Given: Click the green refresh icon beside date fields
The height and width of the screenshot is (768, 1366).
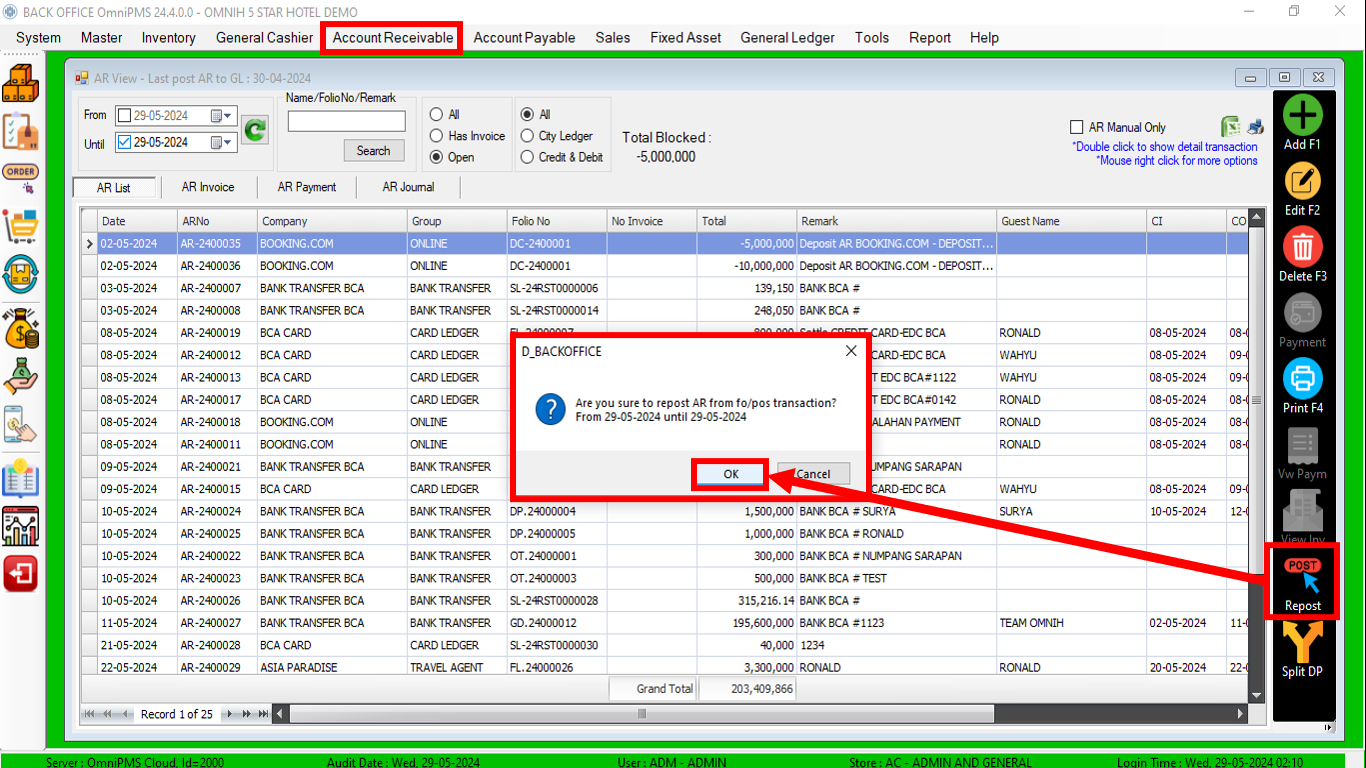Looking at the screenshot, I should 256,130.
